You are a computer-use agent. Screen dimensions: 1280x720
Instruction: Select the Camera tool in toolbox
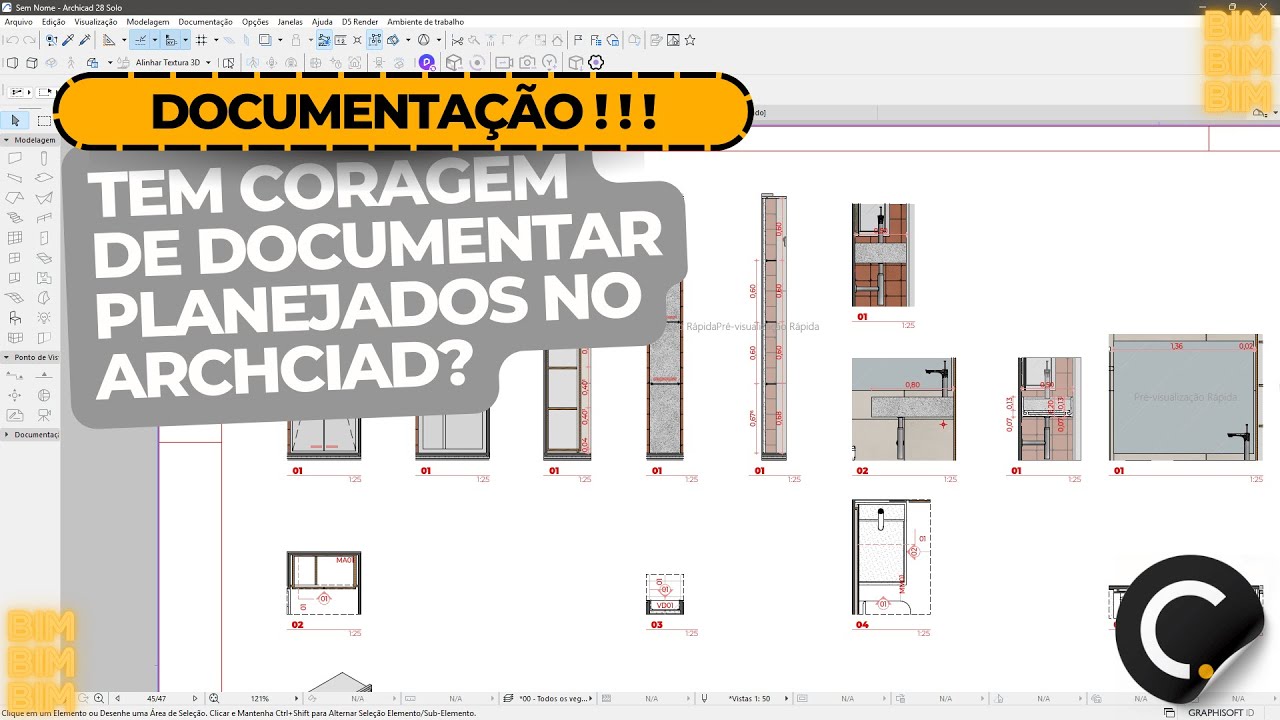point(43,415)
